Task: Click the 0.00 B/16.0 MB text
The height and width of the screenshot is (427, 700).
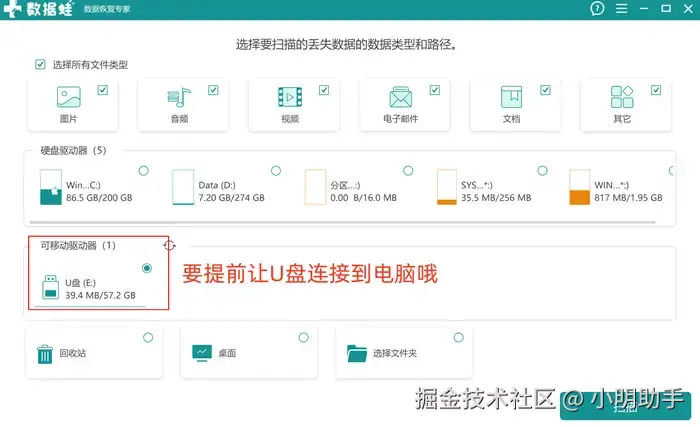Action: click(x=363, y=197)
